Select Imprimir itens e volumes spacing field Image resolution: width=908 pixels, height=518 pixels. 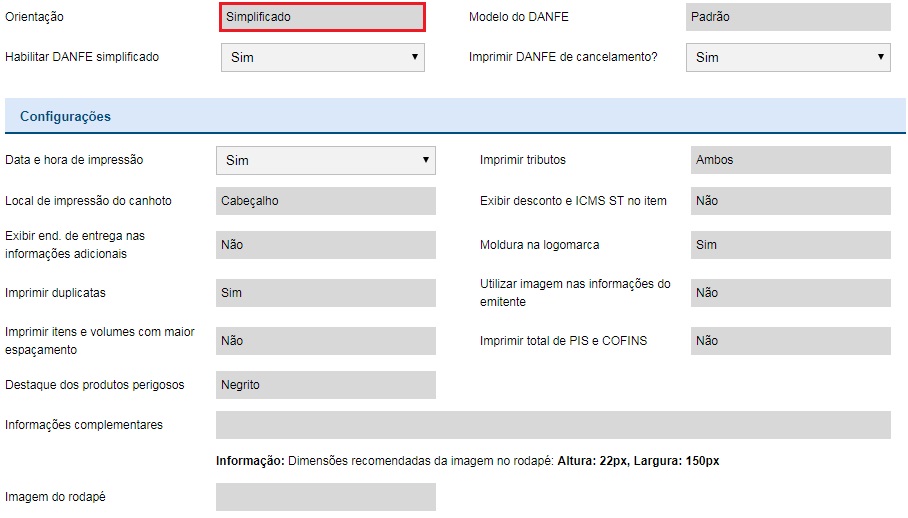325,341
